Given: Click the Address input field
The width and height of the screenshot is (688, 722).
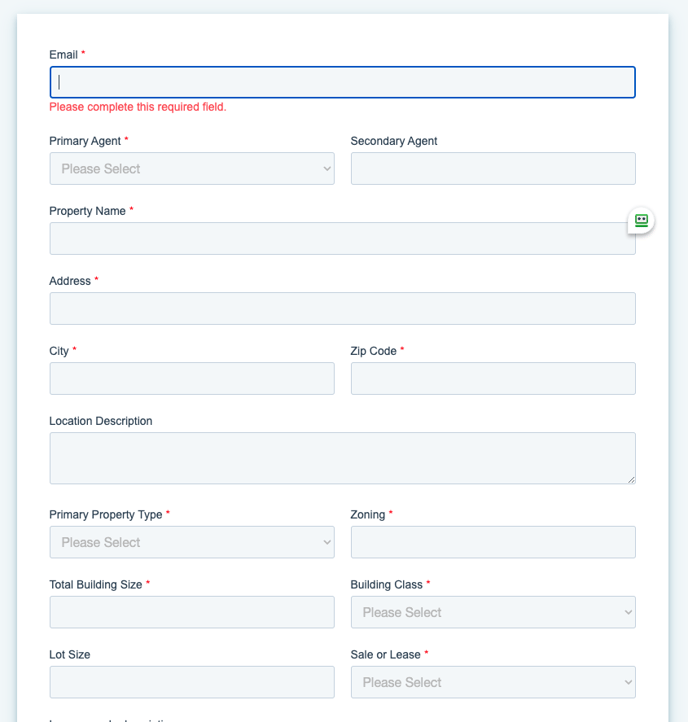Looking at the screenshot, I should [x=342, y=309].
